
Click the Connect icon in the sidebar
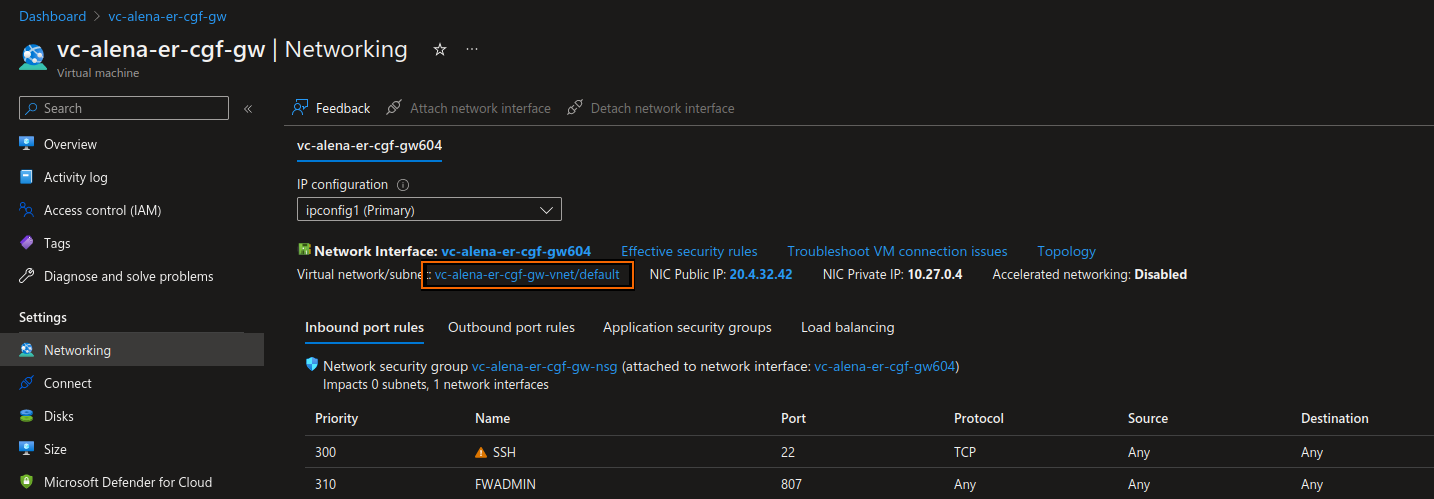27,383
